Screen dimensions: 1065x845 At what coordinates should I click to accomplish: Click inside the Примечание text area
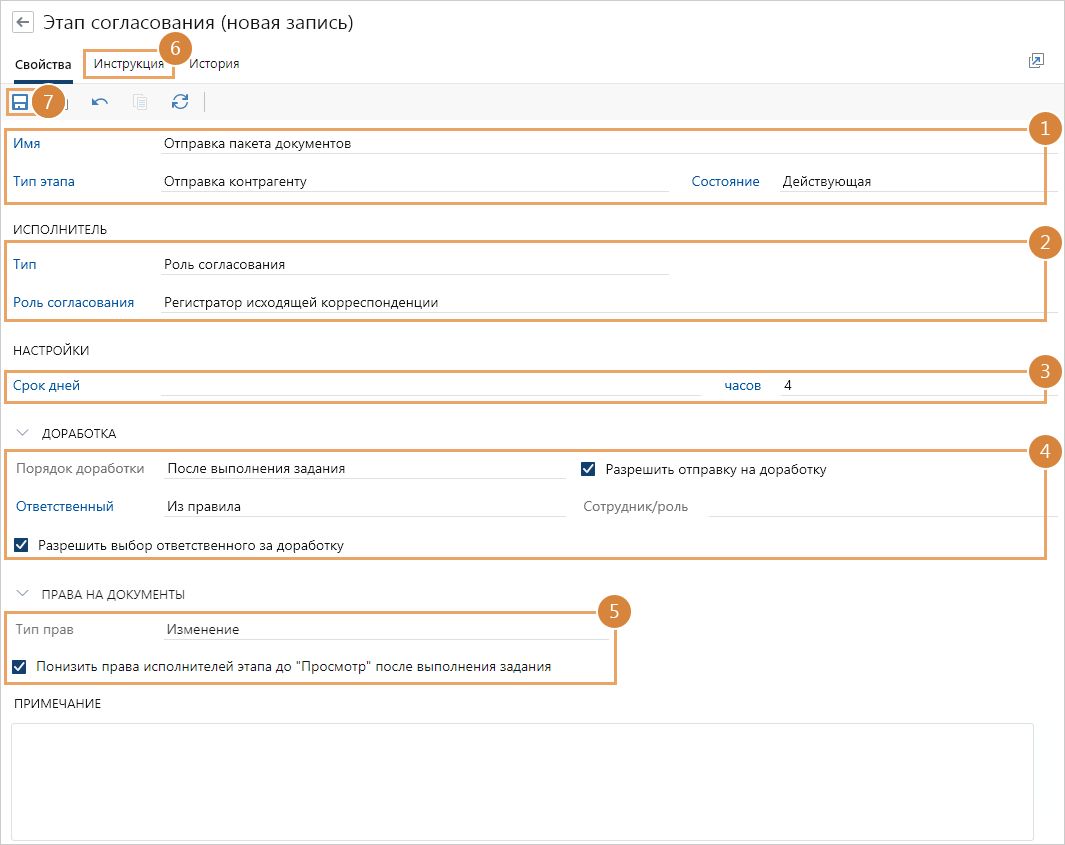tap(521, 781)
